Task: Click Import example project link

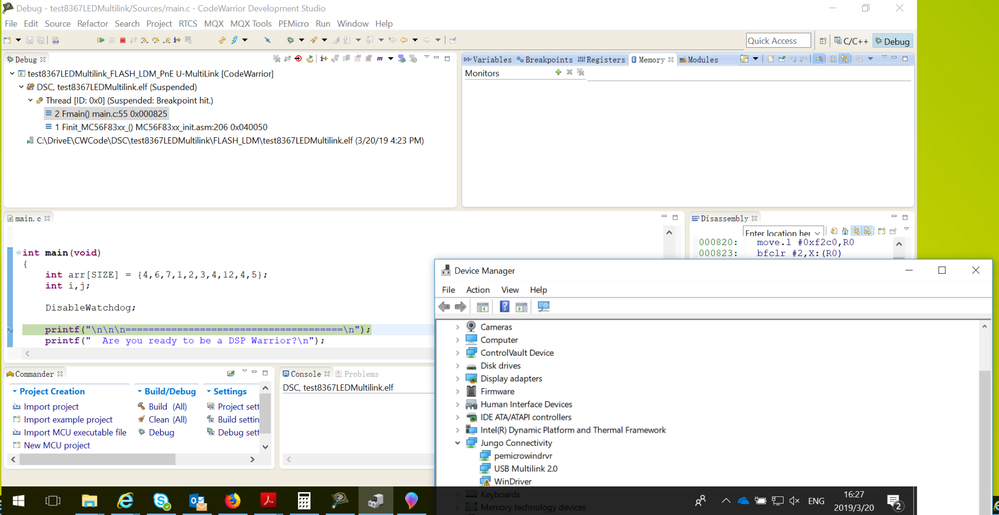Action: click(x=68, y=419)
